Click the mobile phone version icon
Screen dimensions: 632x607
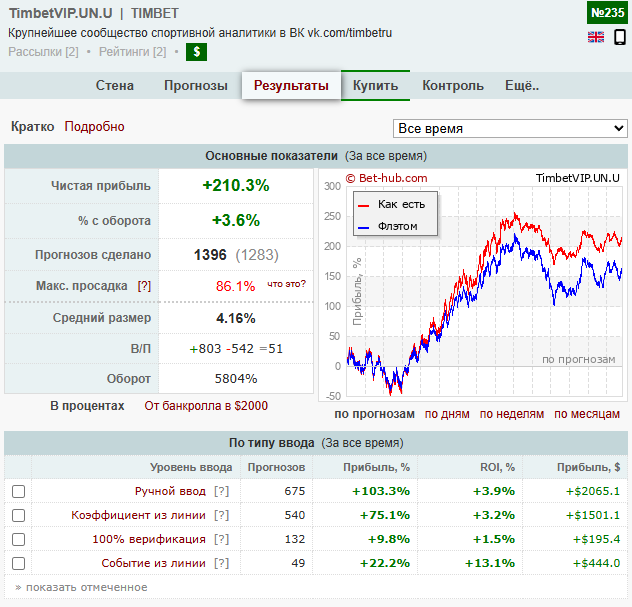coord(620,38)
